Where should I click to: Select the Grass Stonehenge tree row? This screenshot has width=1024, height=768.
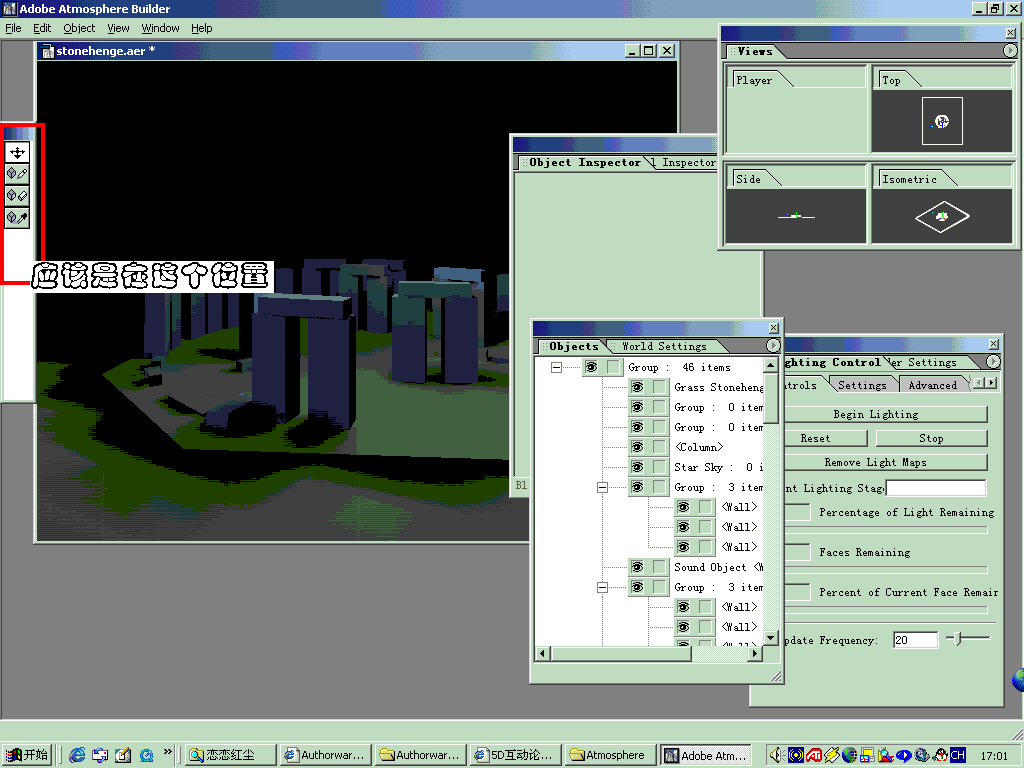[718, 387]
